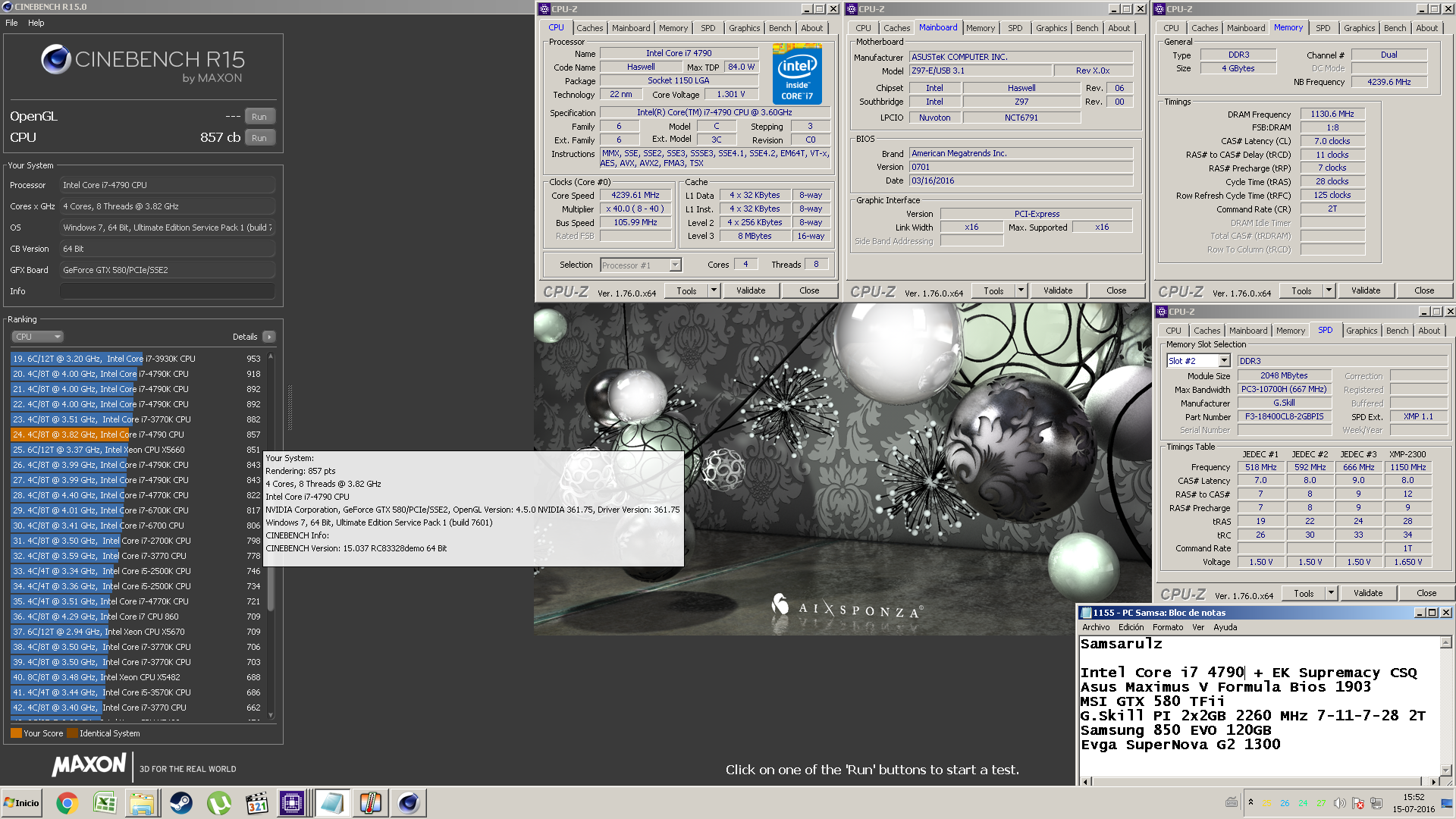Launch Steam from the taskbar
This screenshot has width=1456, height=819.
point(180,803)
